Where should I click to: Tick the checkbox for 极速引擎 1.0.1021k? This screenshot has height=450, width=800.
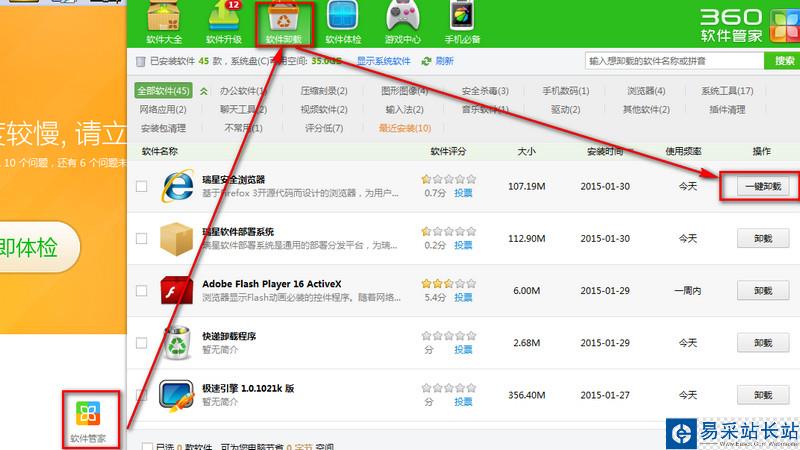coord(141,395)
